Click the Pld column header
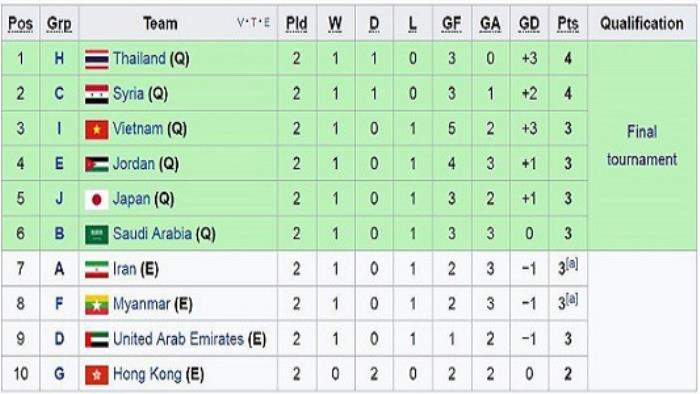This screenshot has width=700, height=394. [296, 24]
